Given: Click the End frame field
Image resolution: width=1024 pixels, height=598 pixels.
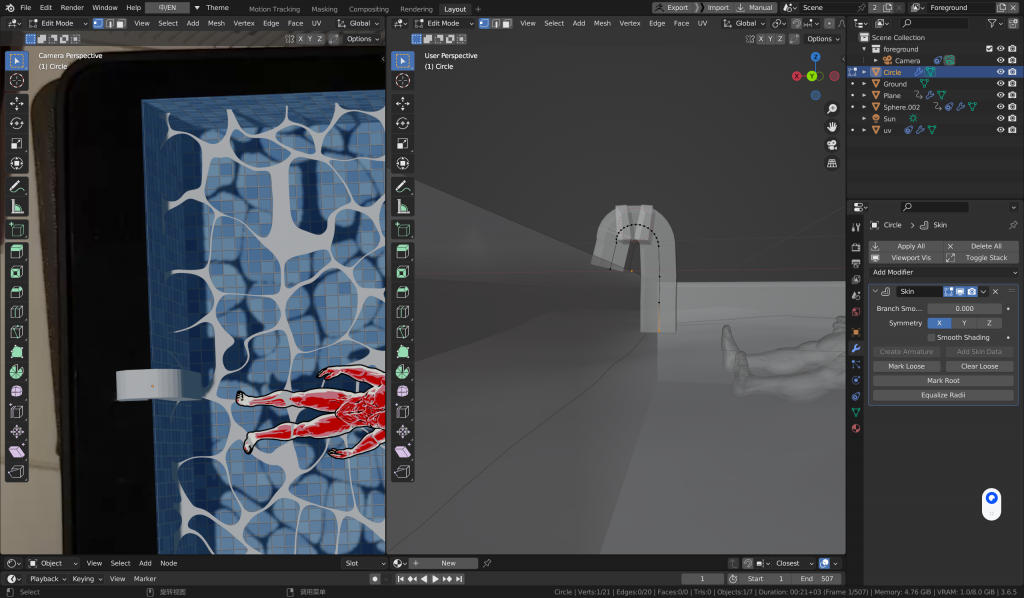Looking at the screenshot, I should [x=816, y=579].
